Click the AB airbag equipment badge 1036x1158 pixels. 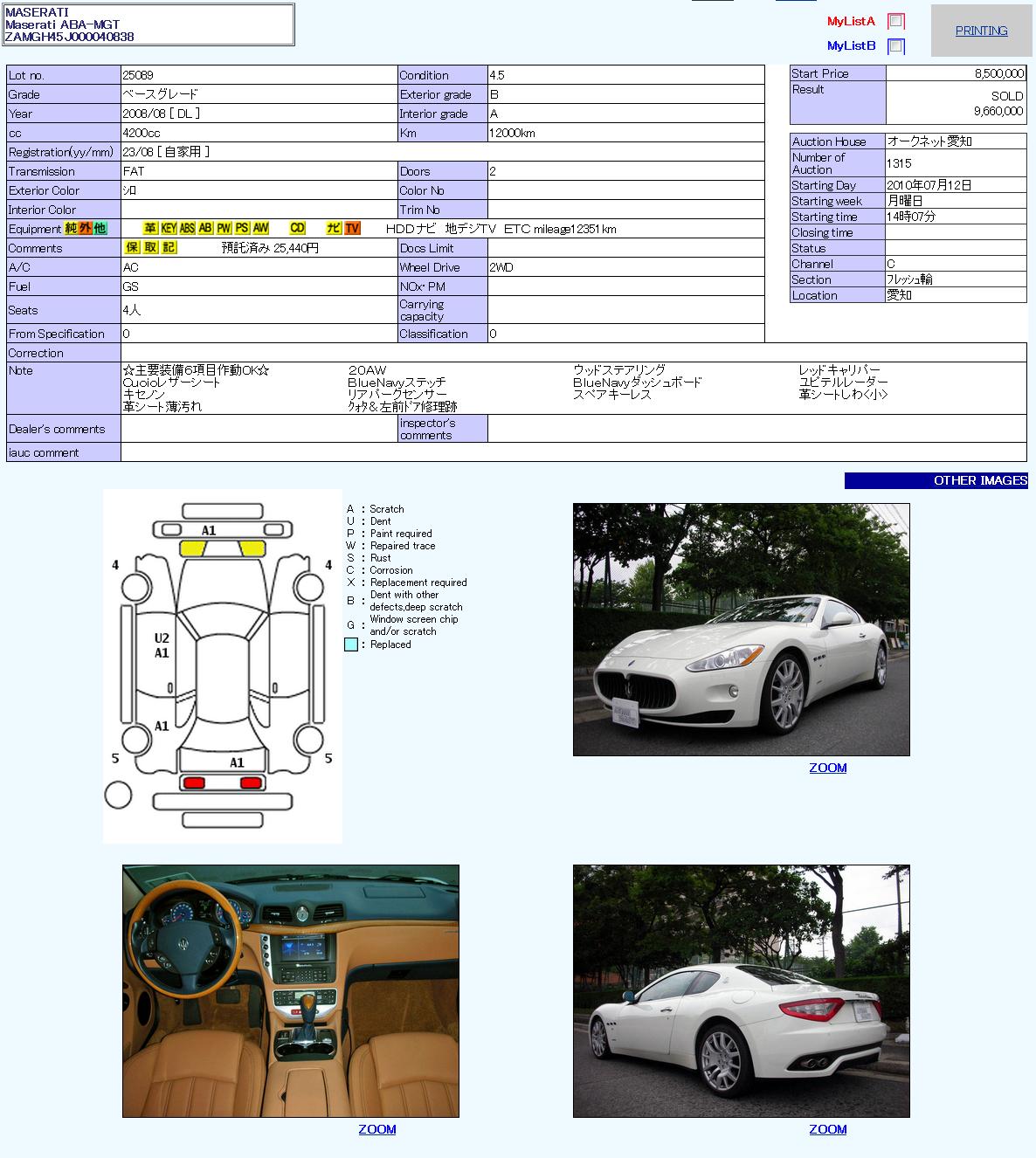[x=206, y=229]
